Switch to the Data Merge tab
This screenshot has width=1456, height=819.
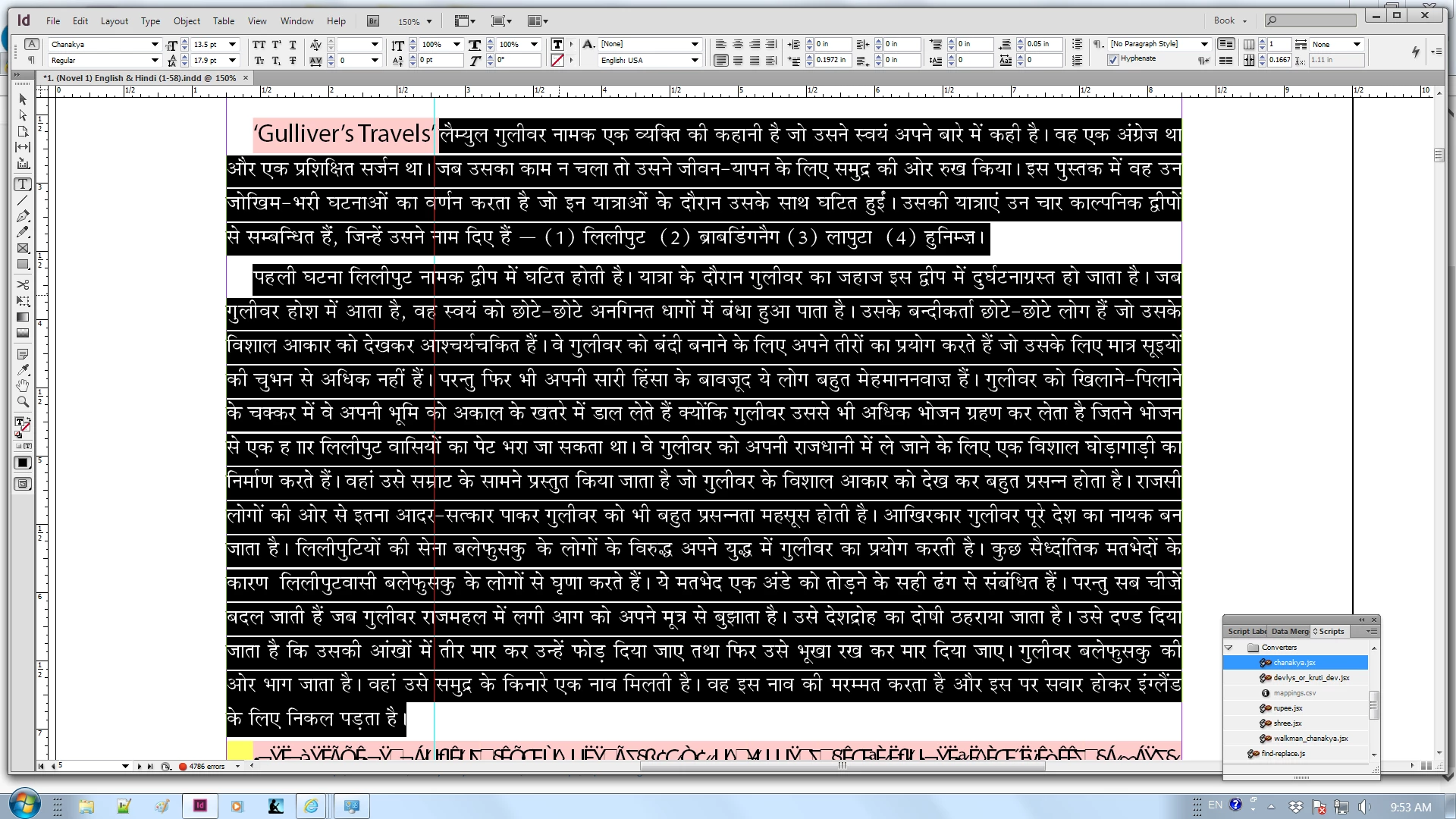[x=1289, y=631]
